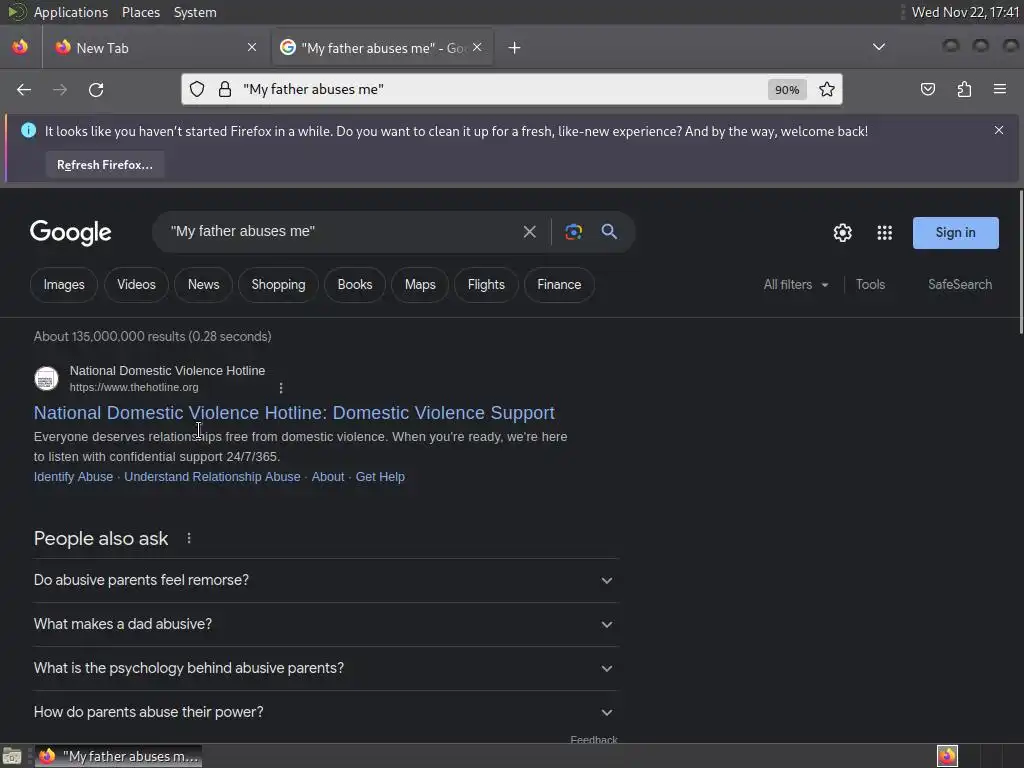
Task: Open the search Tools button
Action: (x=871, y=285)
